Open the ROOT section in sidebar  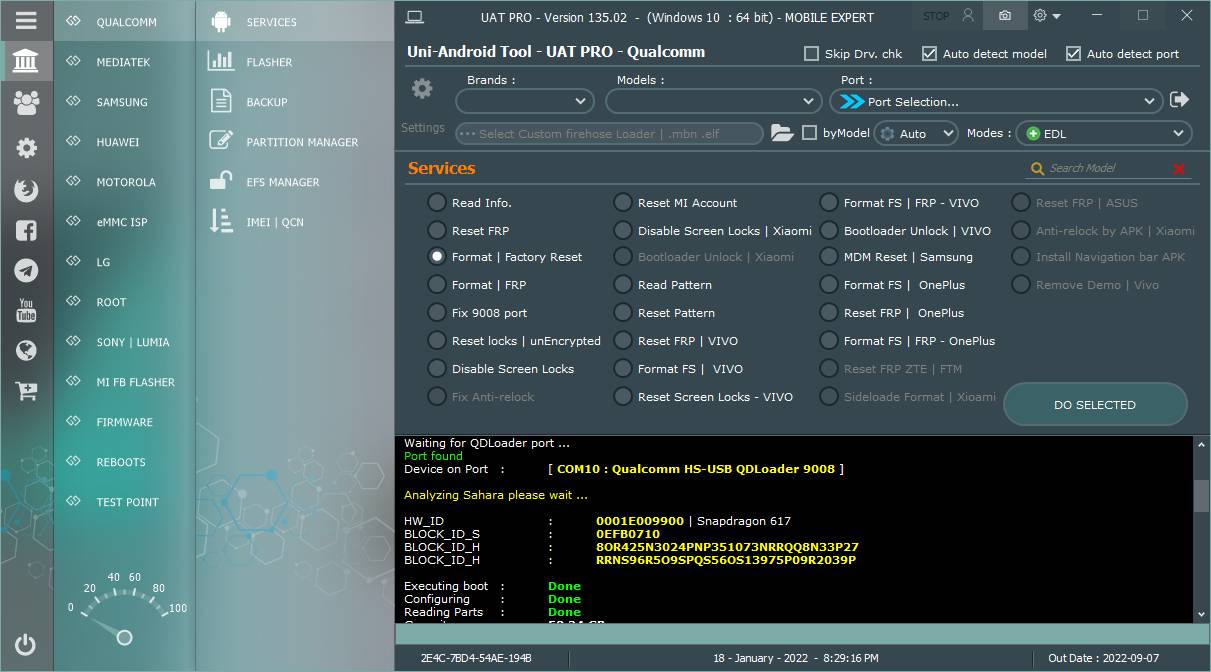pos(125,302)
